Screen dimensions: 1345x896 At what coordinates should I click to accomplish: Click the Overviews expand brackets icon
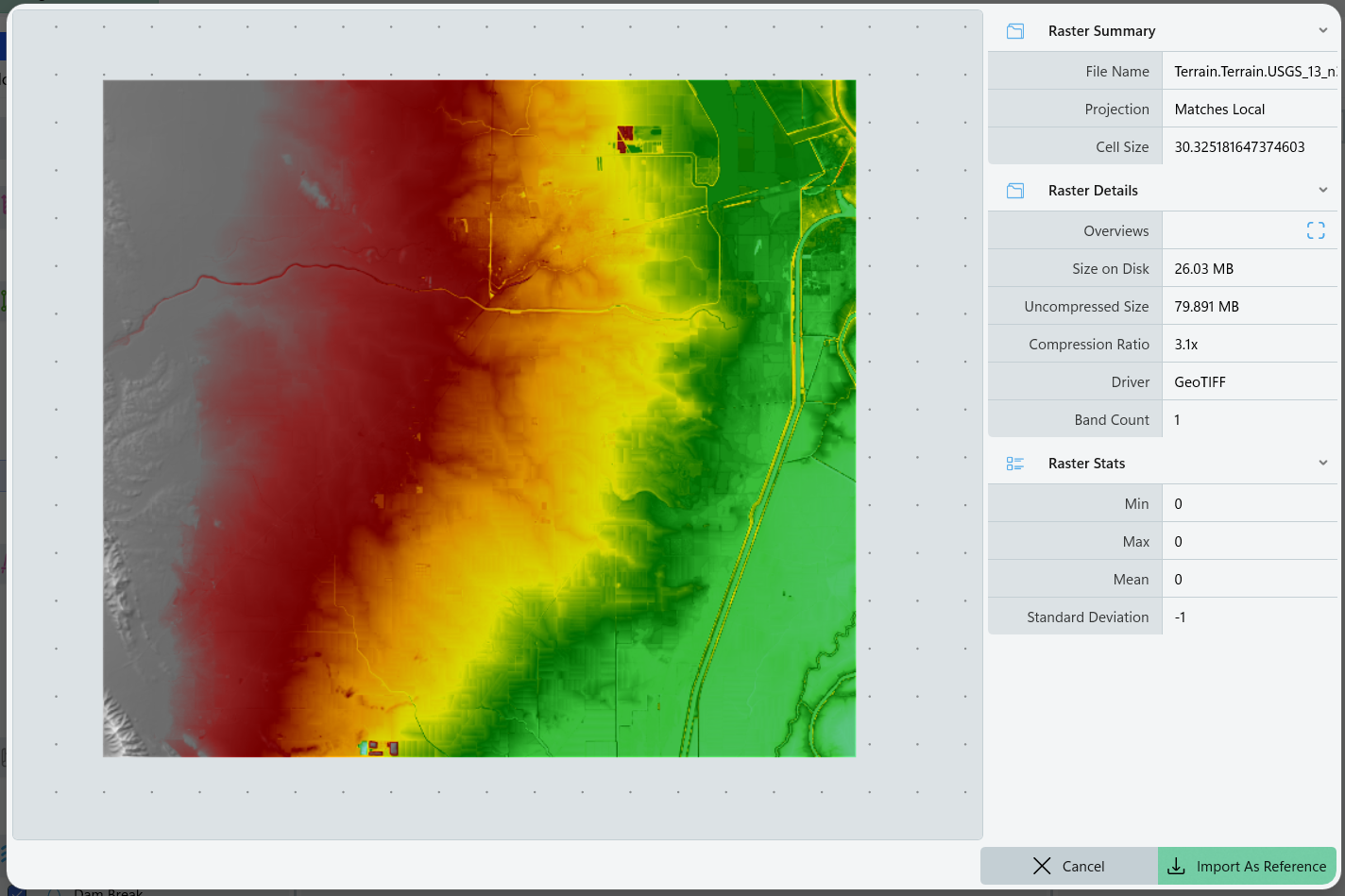(1316, 230)
